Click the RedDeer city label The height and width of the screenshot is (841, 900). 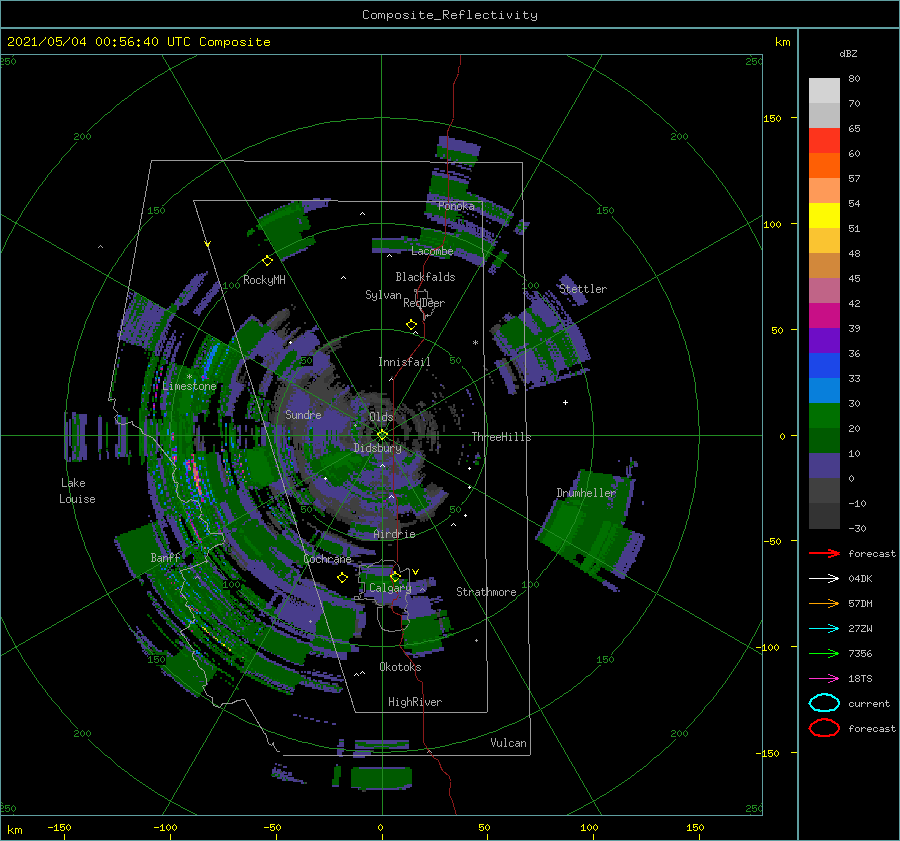click(424, 303)
